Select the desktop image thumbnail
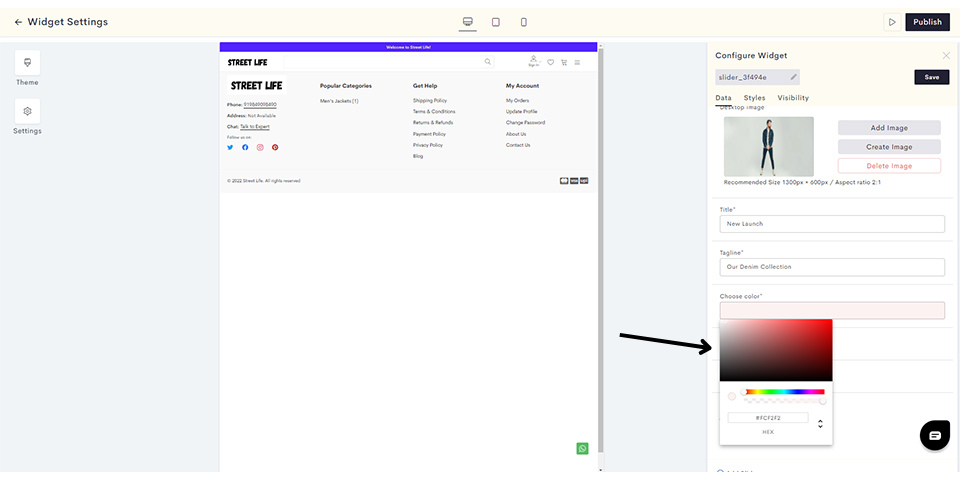Viewport: 960px width, 480px height. click(x=768, y=147)
